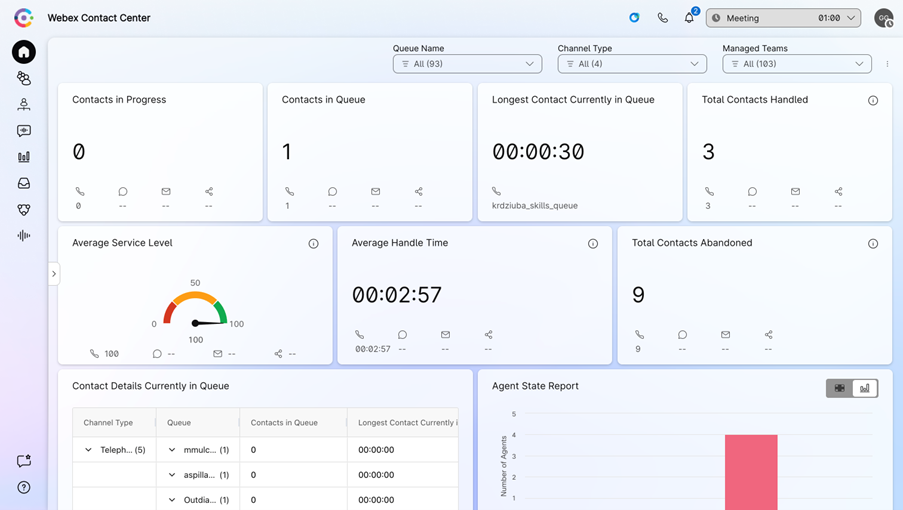The height and width of the screenshot is (510, 903).
Task: Click the service level gauge
Action: pos(195,309)
